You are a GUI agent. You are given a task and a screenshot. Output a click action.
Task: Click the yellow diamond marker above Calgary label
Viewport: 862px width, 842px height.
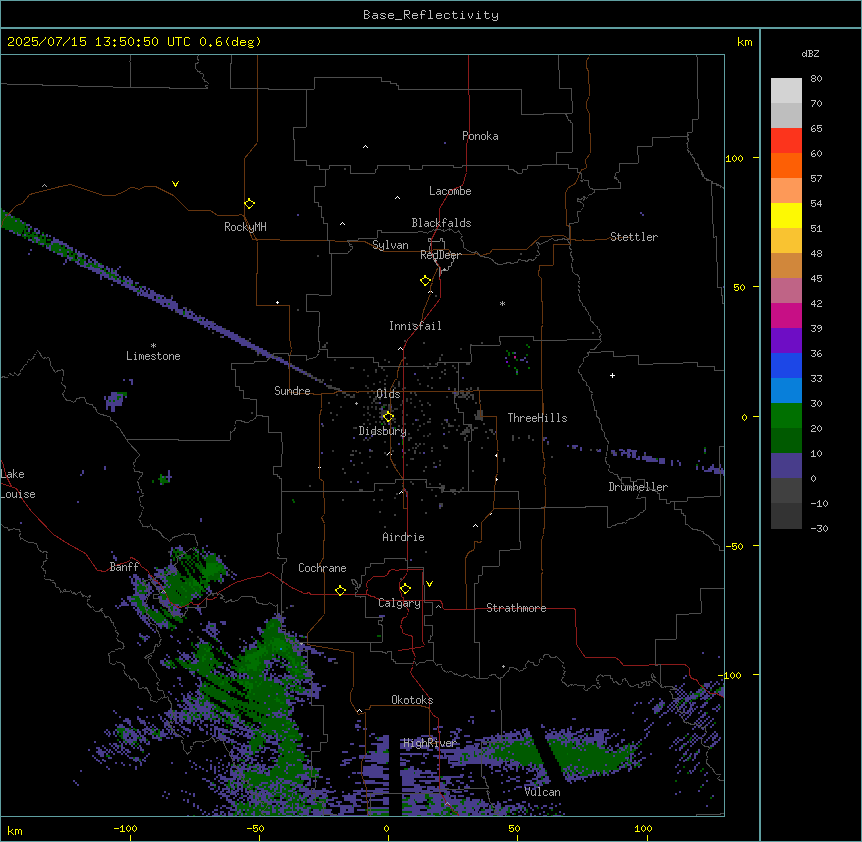[405, 589]
